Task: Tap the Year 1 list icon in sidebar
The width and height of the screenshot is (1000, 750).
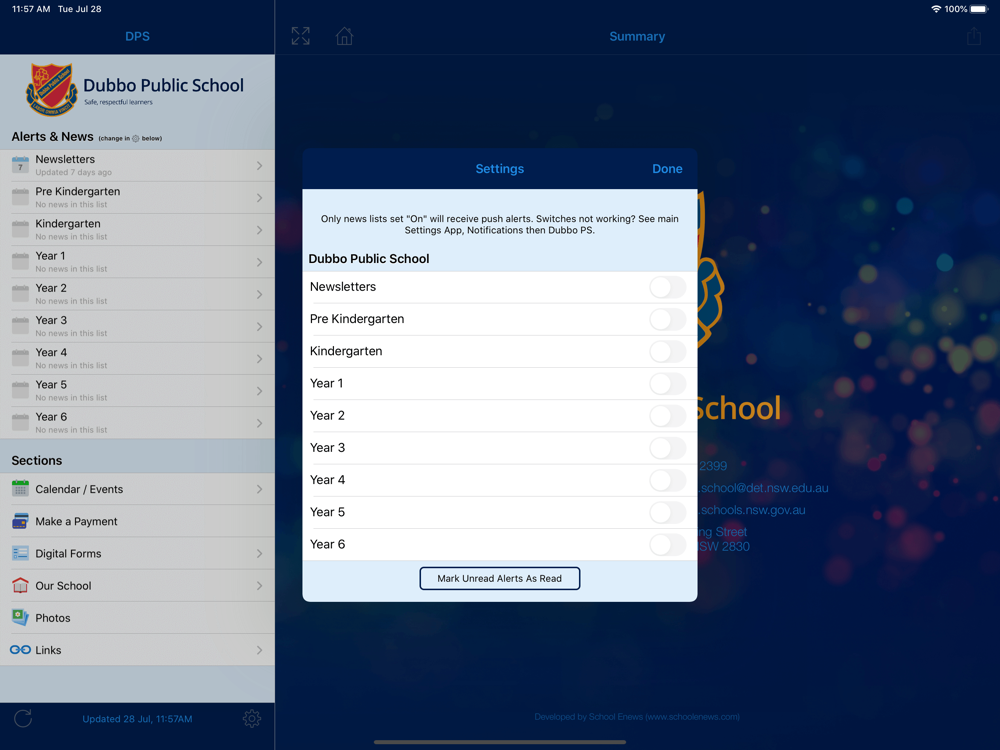Action: [x=20, y=261]
